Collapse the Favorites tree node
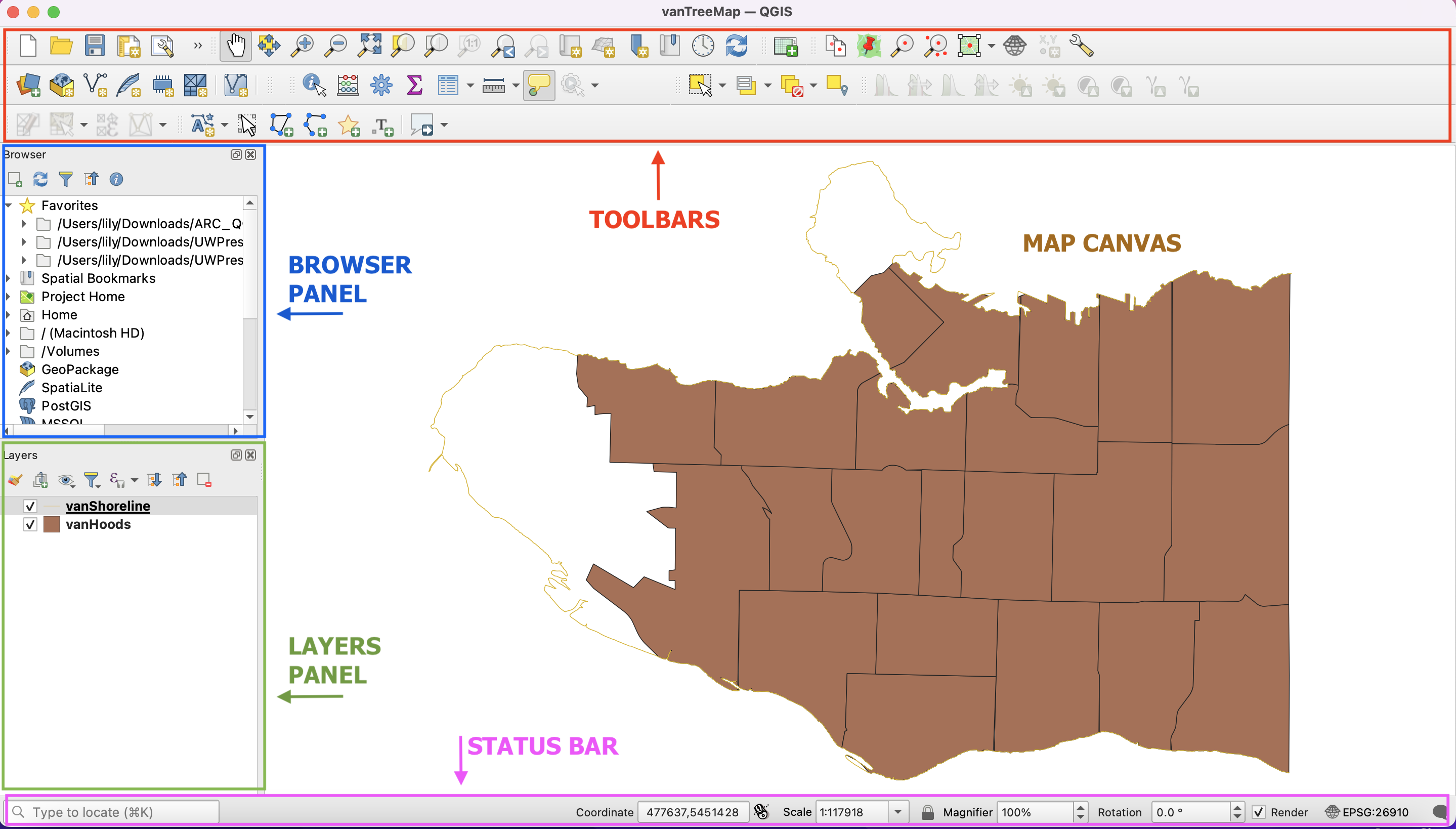 point(8,205)
